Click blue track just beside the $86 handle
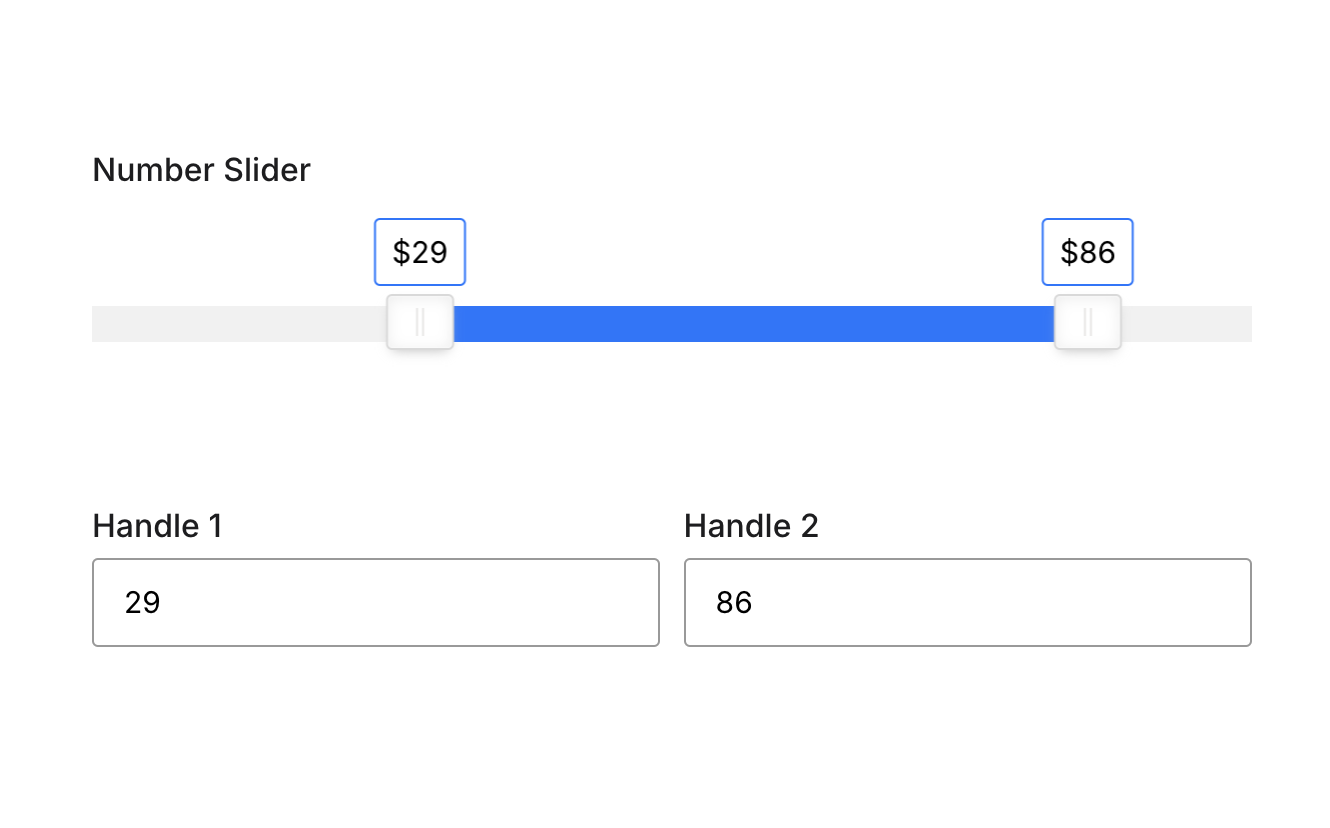Screen dimensions: 1330x828 [1038, 324]
